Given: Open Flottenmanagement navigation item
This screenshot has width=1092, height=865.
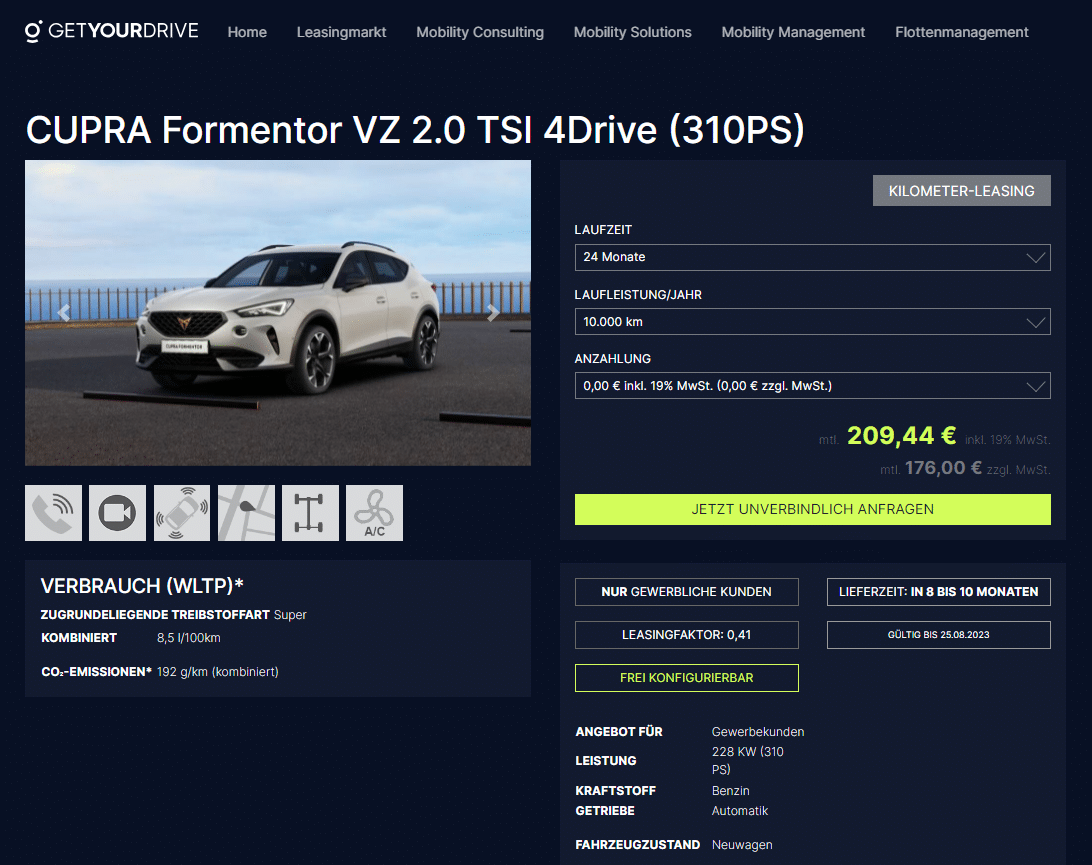Looking at the screenshot, I should coord(962,32).
